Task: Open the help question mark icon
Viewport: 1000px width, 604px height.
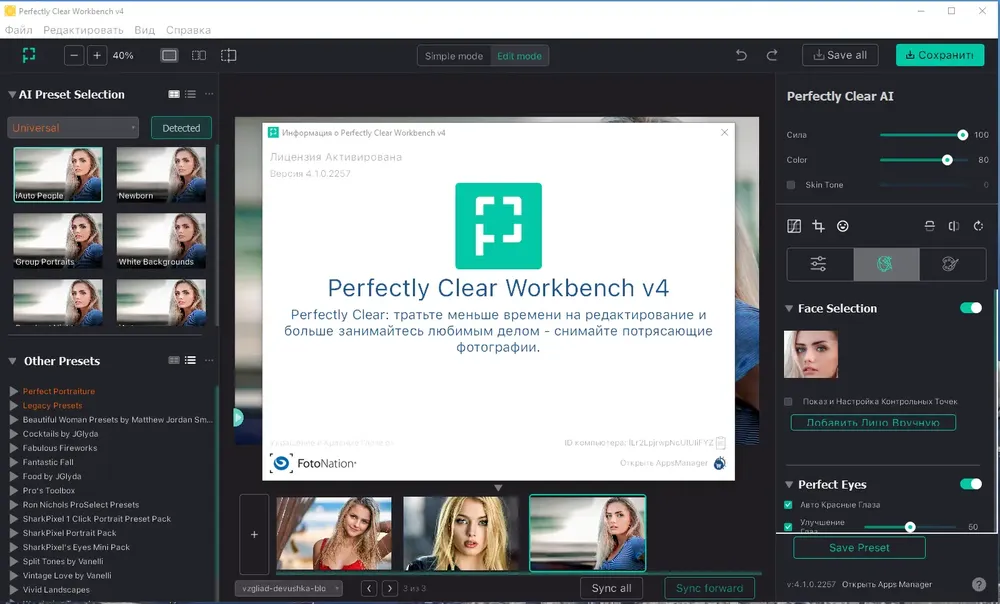Action: [x=979, y=584]
